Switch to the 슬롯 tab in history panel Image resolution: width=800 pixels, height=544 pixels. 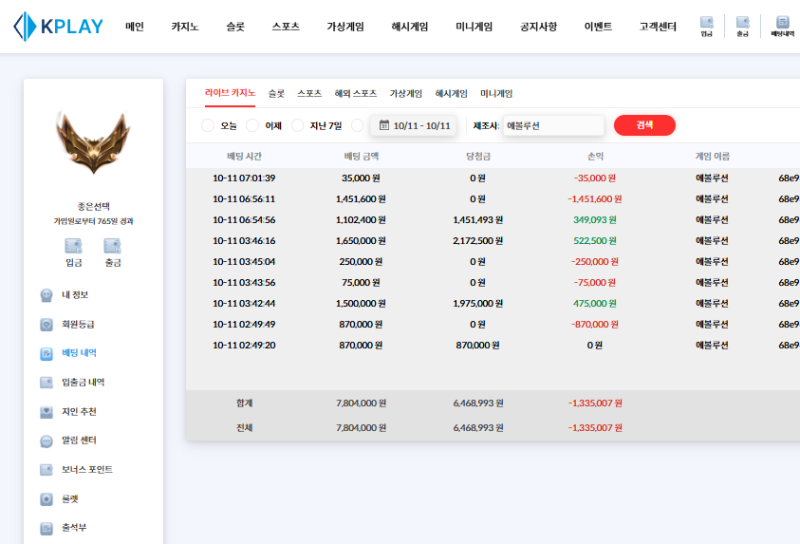click(x=277, y=93)
